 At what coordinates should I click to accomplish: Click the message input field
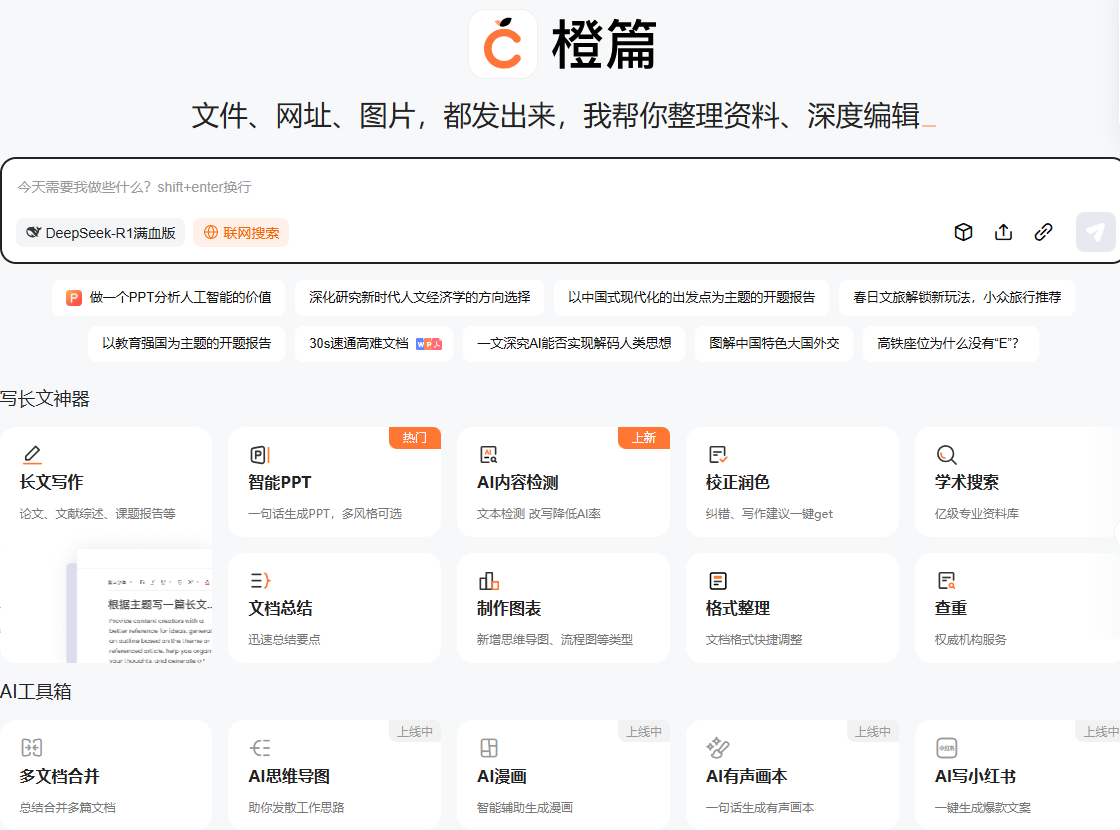coord(500,187)
